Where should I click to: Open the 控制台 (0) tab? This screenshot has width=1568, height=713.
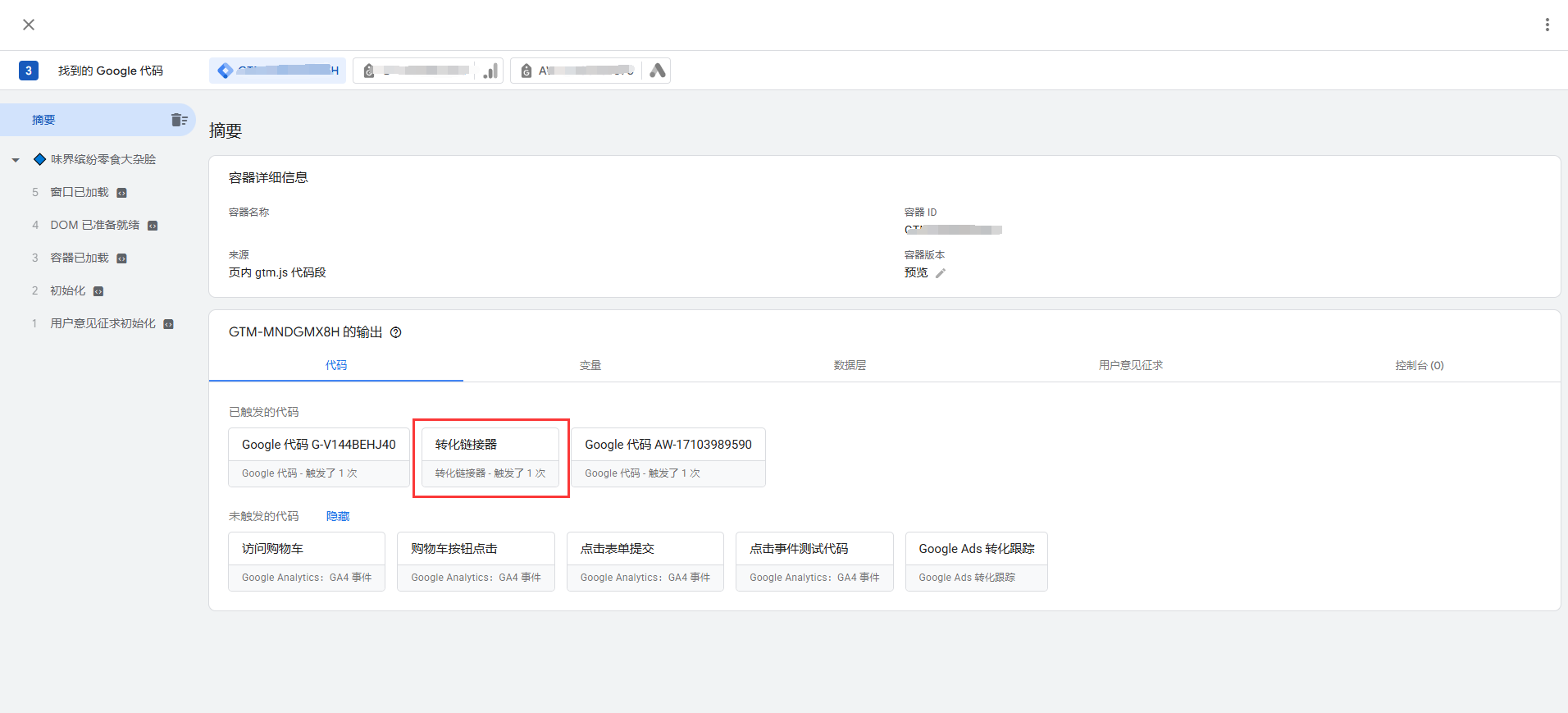tap(1419, 365)
